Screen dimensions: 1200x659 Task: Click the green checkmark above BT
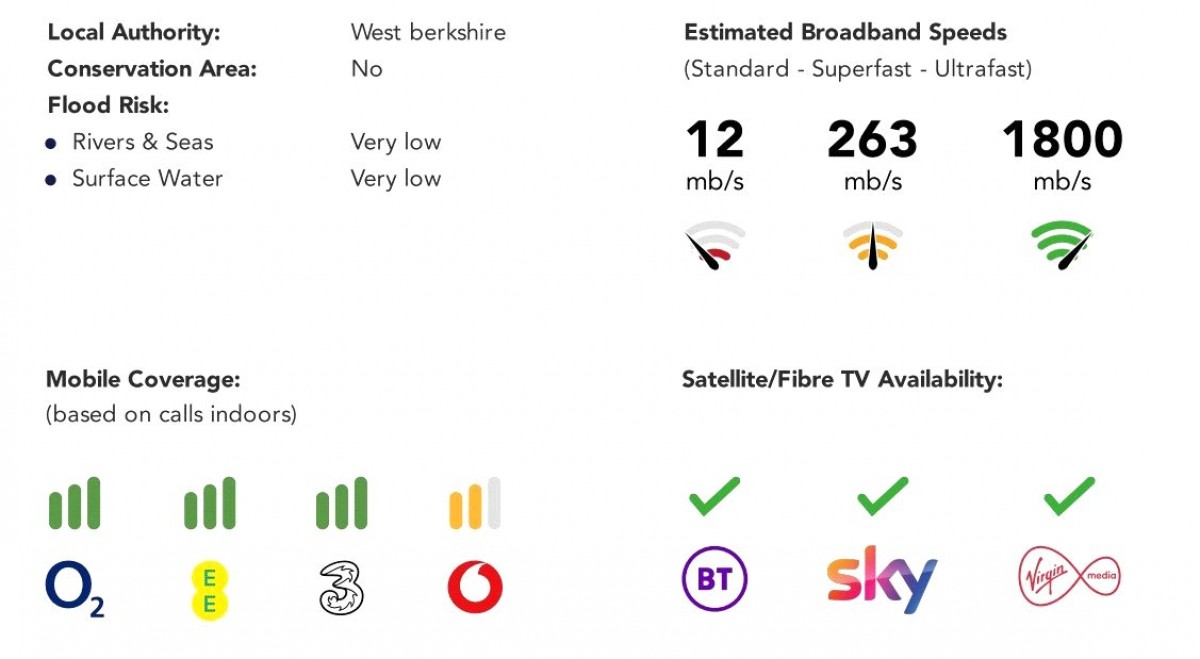[x=715, y=496]
